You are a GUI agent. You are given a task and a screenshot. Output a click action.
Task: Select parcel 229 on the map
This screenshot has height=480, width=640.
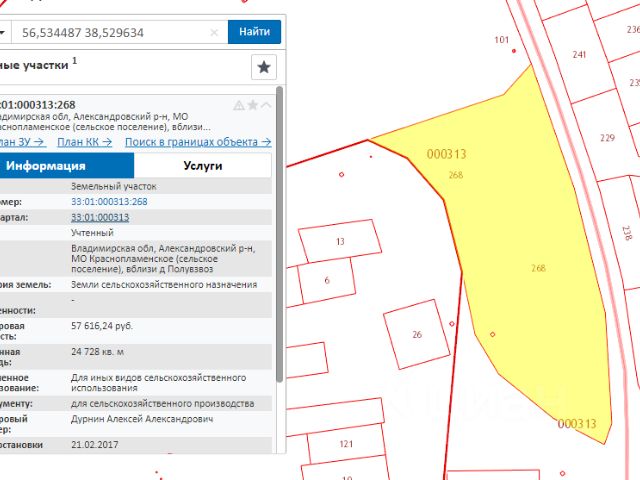click(605, 140)
